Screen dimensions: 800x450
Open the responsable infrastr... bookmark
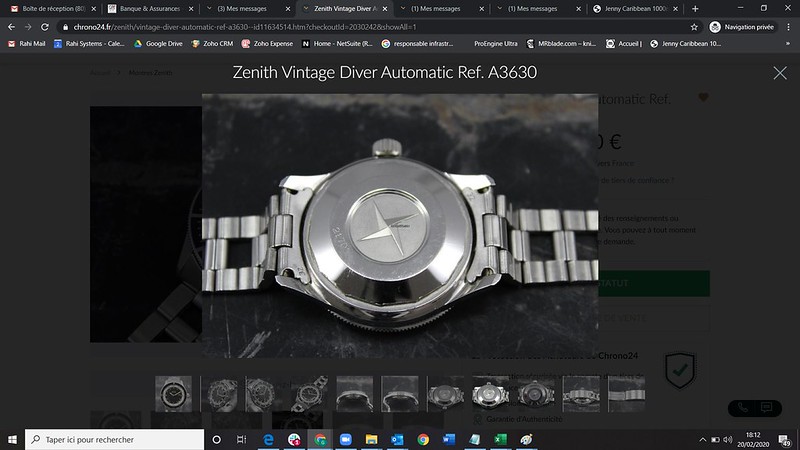click(x=417, y=44)
